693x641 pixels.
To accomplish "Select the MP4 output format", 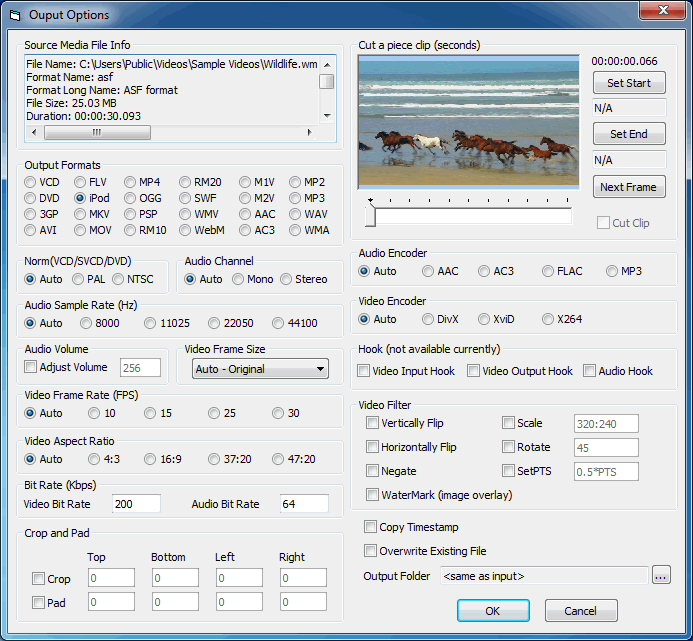I will [131, 182].
